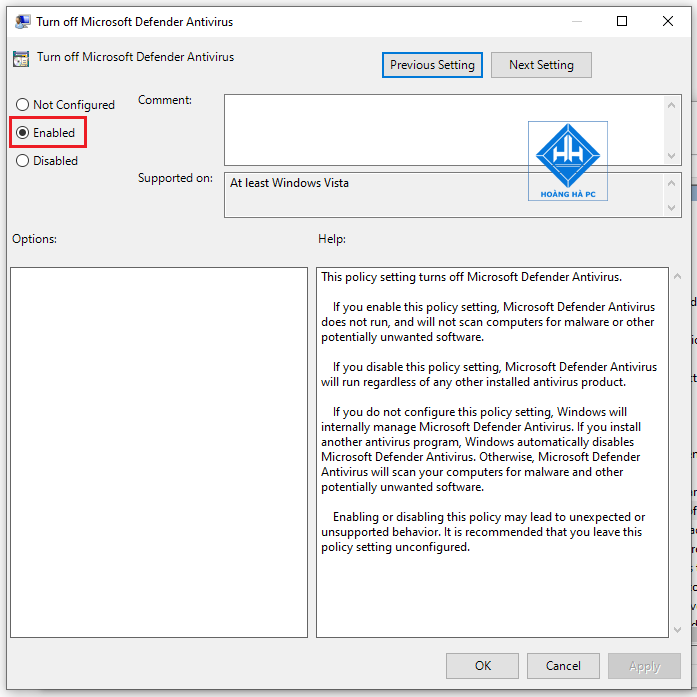
Task: Select the Not Configured radio button
Action: pos(23,105)
